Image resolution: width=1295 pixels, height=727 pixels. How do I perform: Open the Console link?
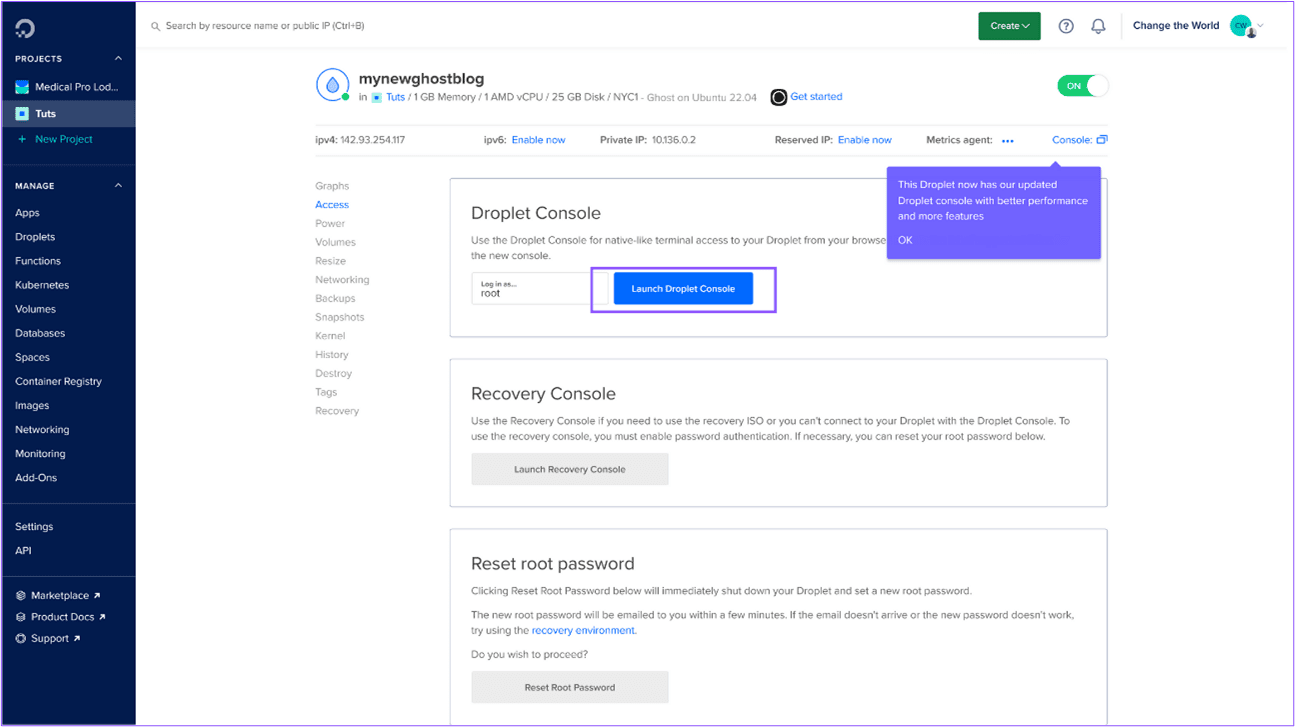(x=1072, y=140)
